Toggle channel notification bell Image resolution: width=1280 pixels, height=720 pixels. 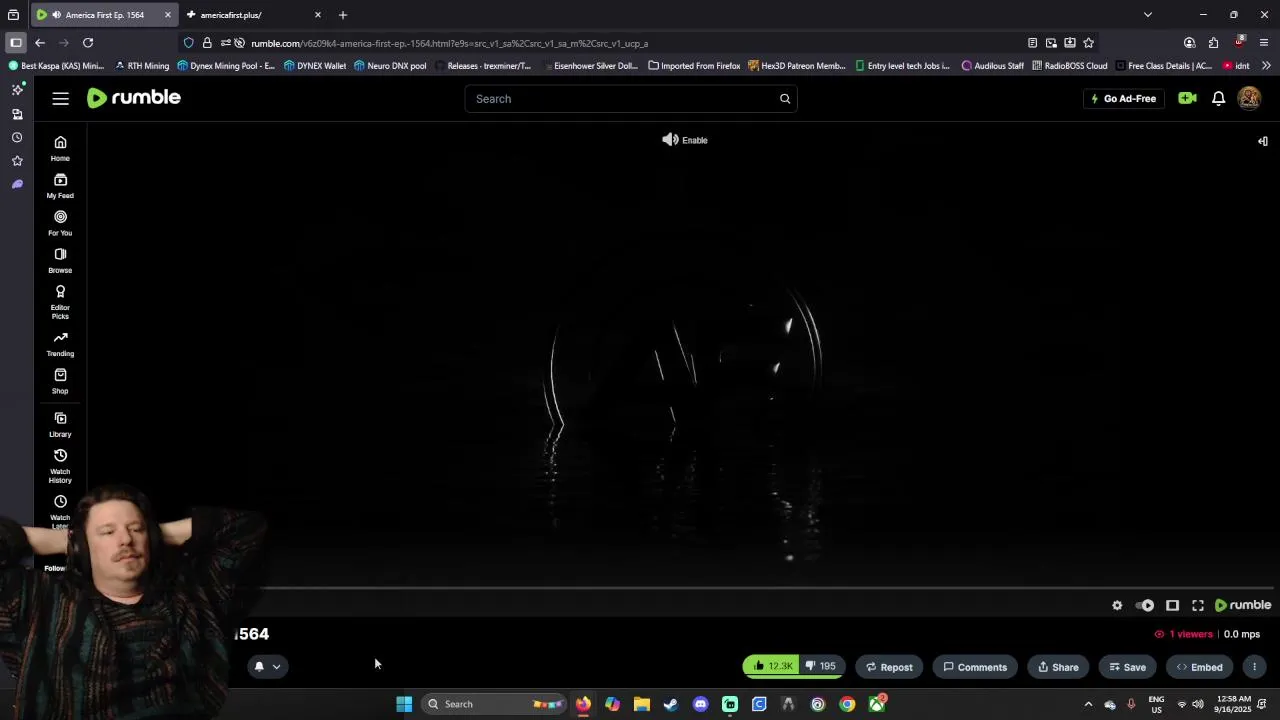(x=259, y=666)
